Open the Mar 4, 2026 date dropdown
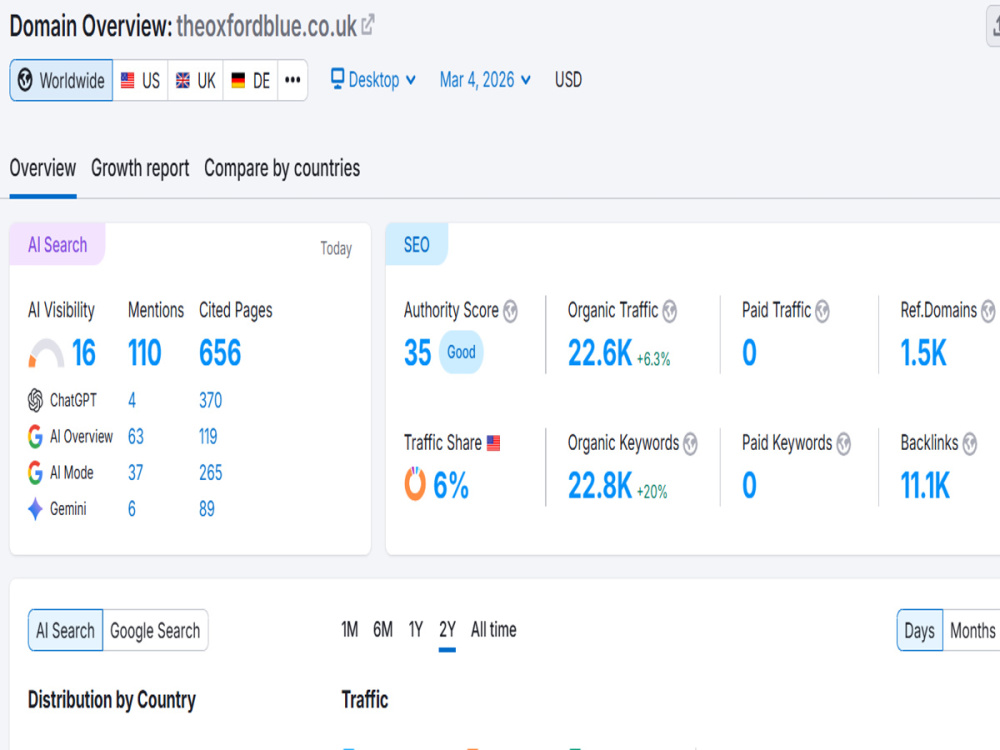Screen dimensions: 1000x750 coord(485,80)
